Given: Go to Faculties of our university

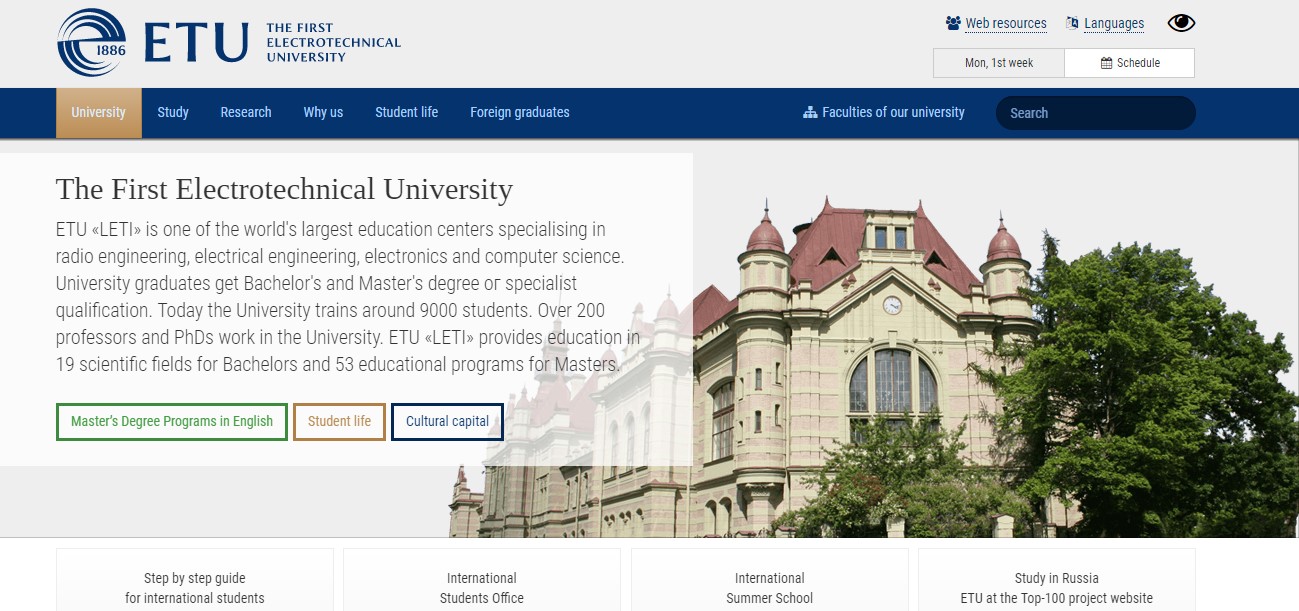Looking at the screenshot, I should (884, 112).
